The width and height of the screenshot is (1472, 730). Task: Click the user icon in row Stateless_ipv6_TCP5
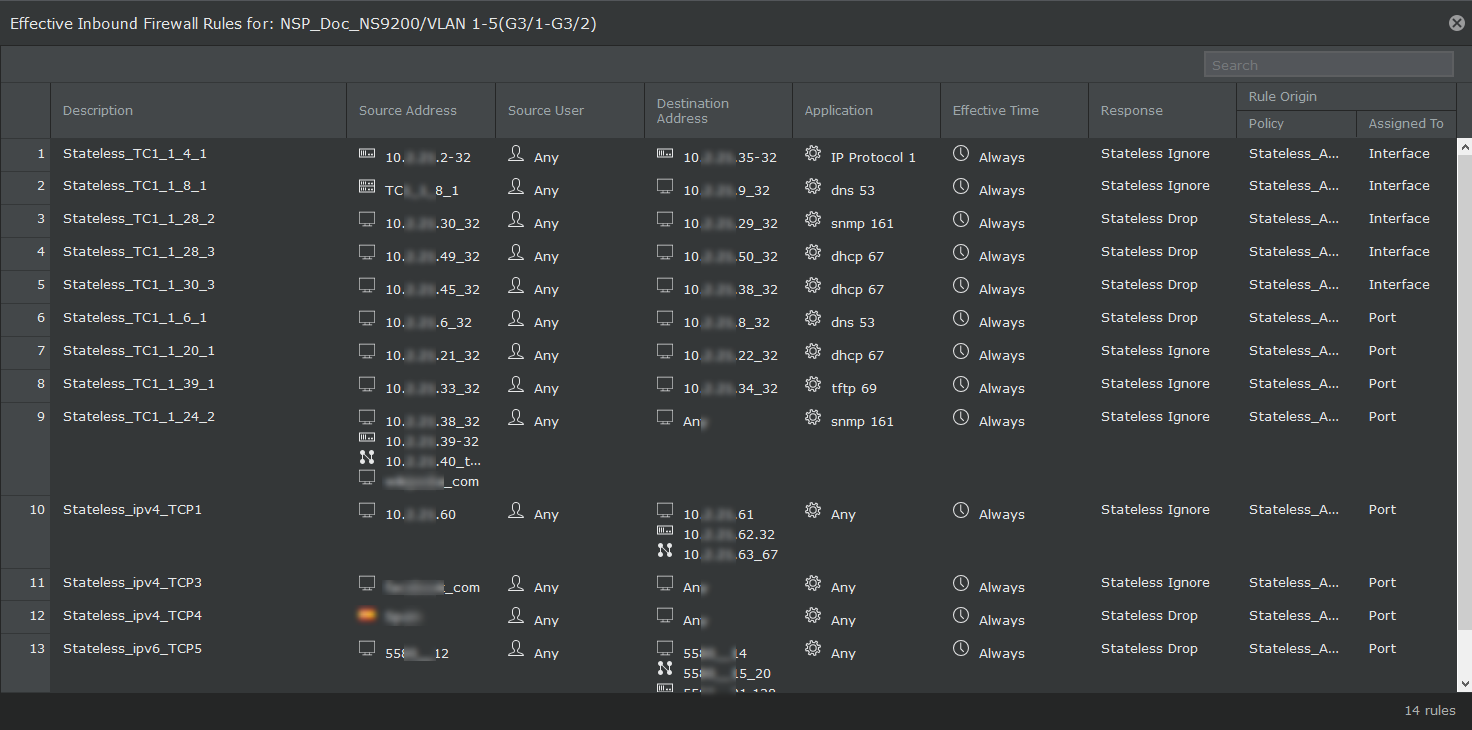point(516,650)
